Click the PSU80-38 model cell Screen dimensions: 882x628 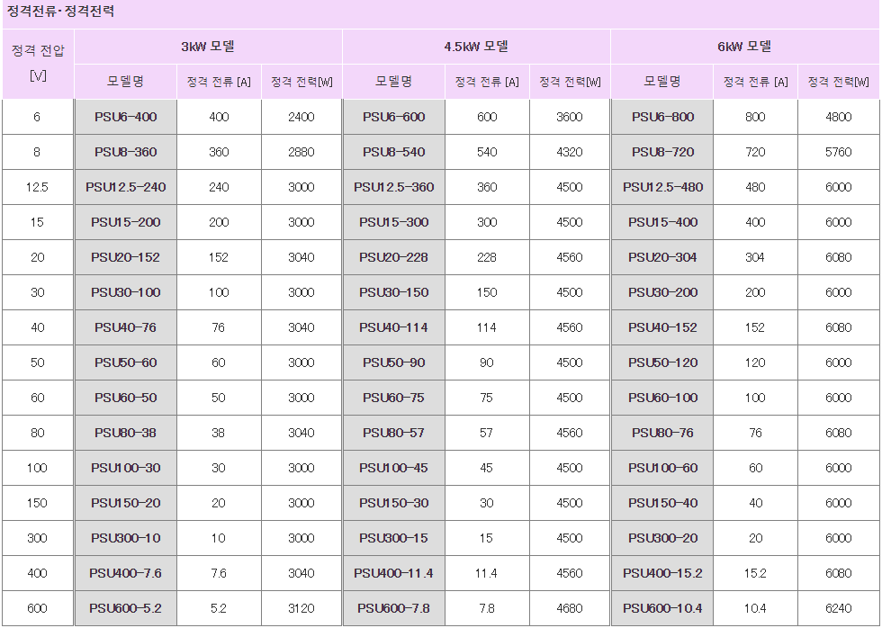[126, 433]
